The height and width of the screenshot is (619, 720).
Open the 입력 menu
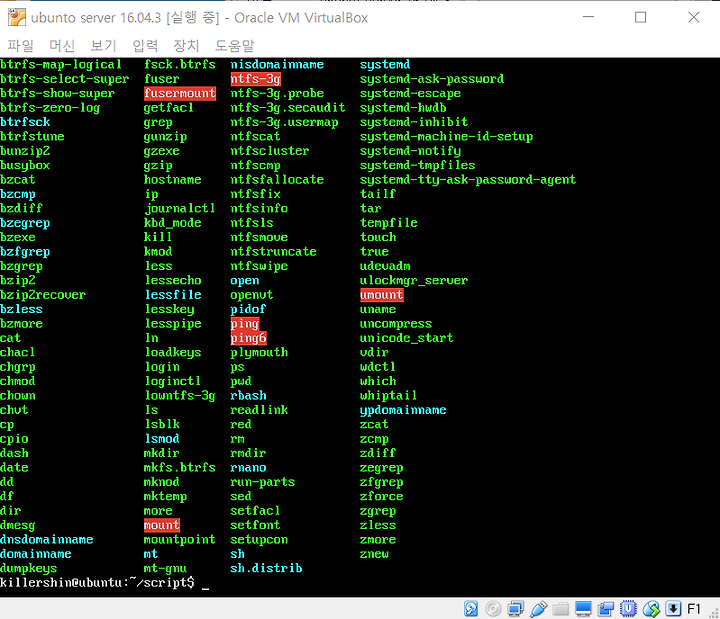pos(145,45)
